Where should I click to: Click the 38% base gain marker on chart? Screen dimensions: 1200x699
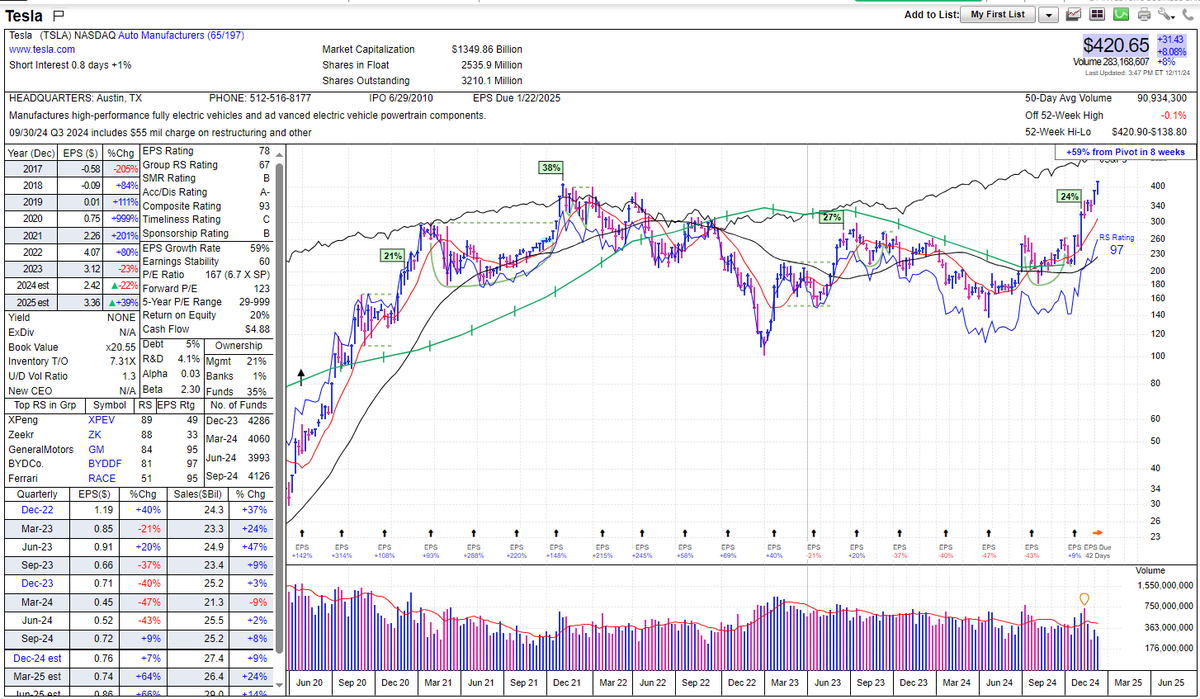pos(551,168)
